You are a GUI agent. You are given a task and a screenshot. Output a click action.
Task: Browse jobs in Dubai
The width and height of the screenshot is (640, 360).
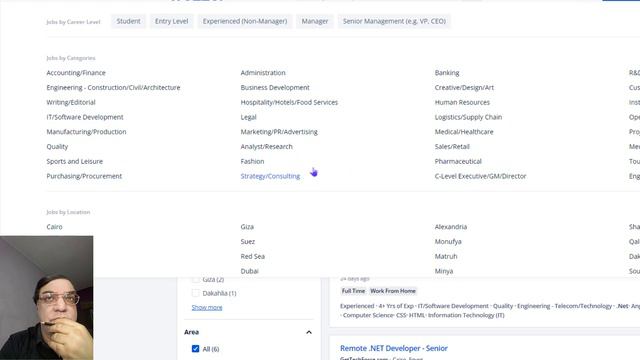coord(249,271)
